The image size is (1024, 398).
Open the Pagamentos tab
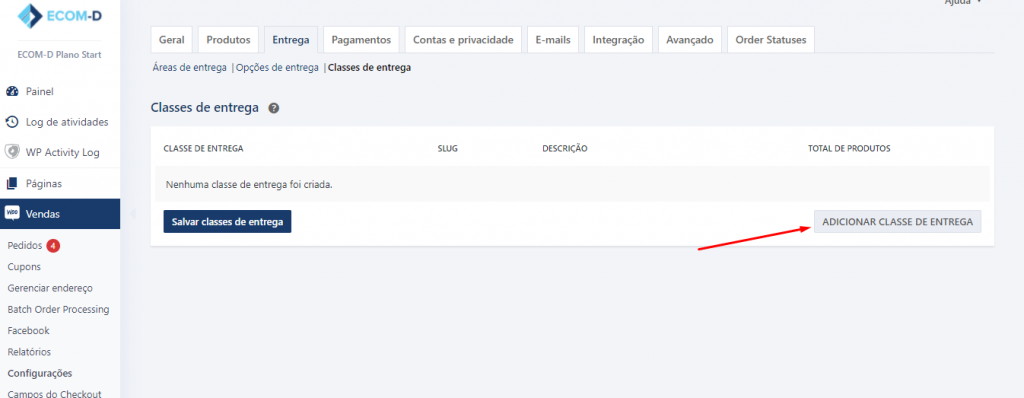tap(361, 40)
